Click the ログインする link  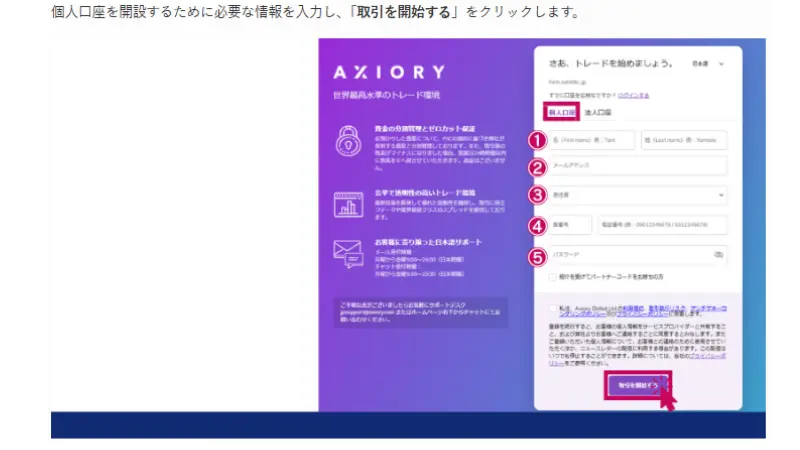tap(633, 95)
